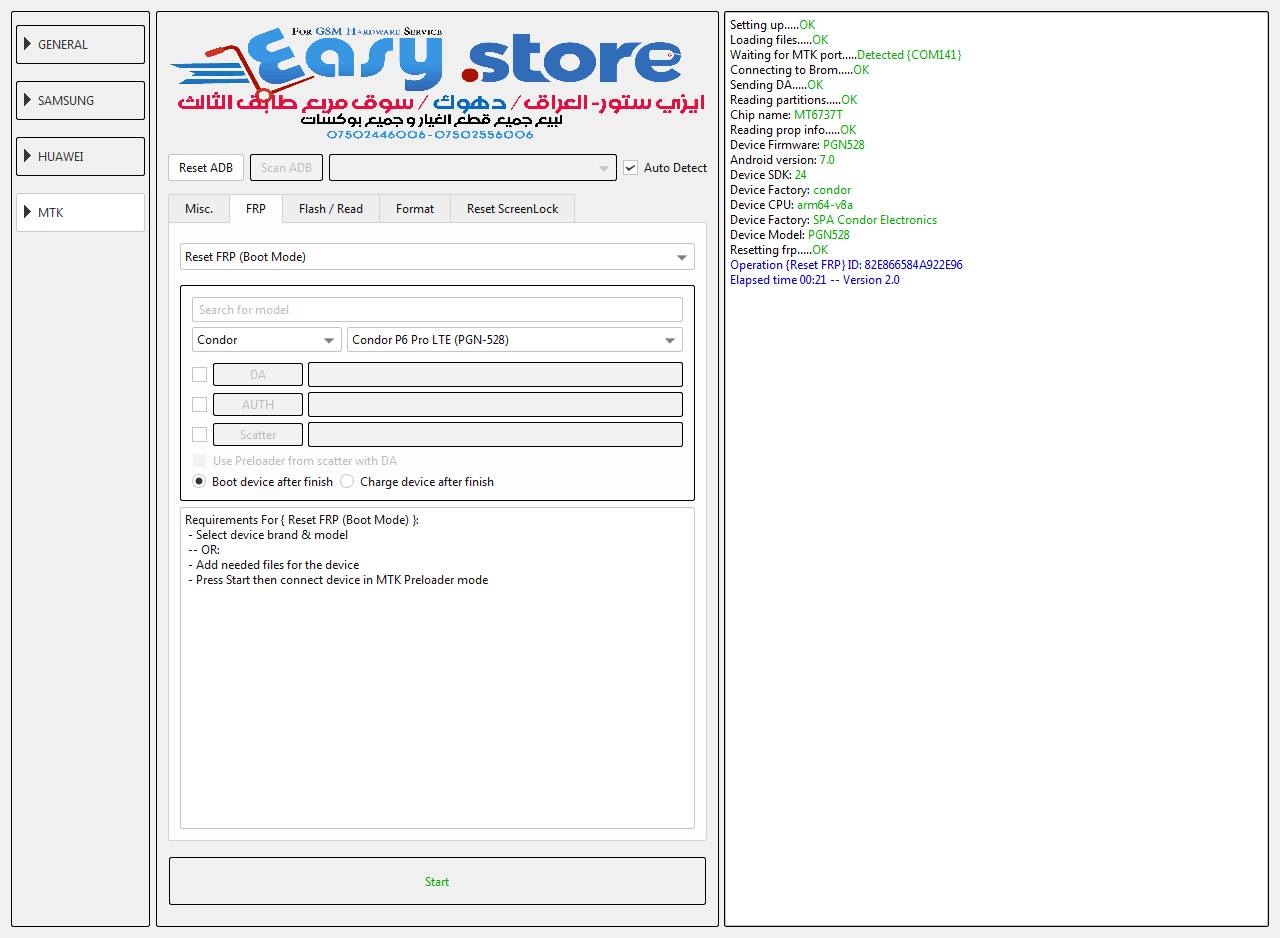Open the Condor brand dropdown

pos(267,340)
